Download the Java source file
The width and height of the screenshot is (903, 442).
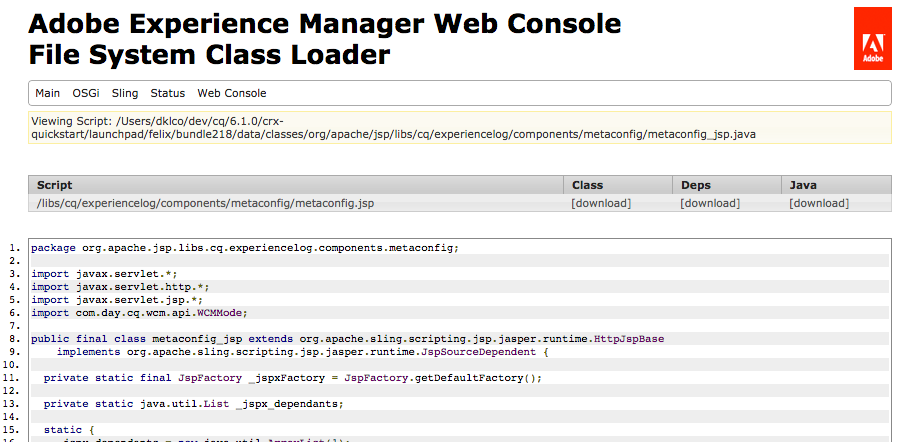819,203
